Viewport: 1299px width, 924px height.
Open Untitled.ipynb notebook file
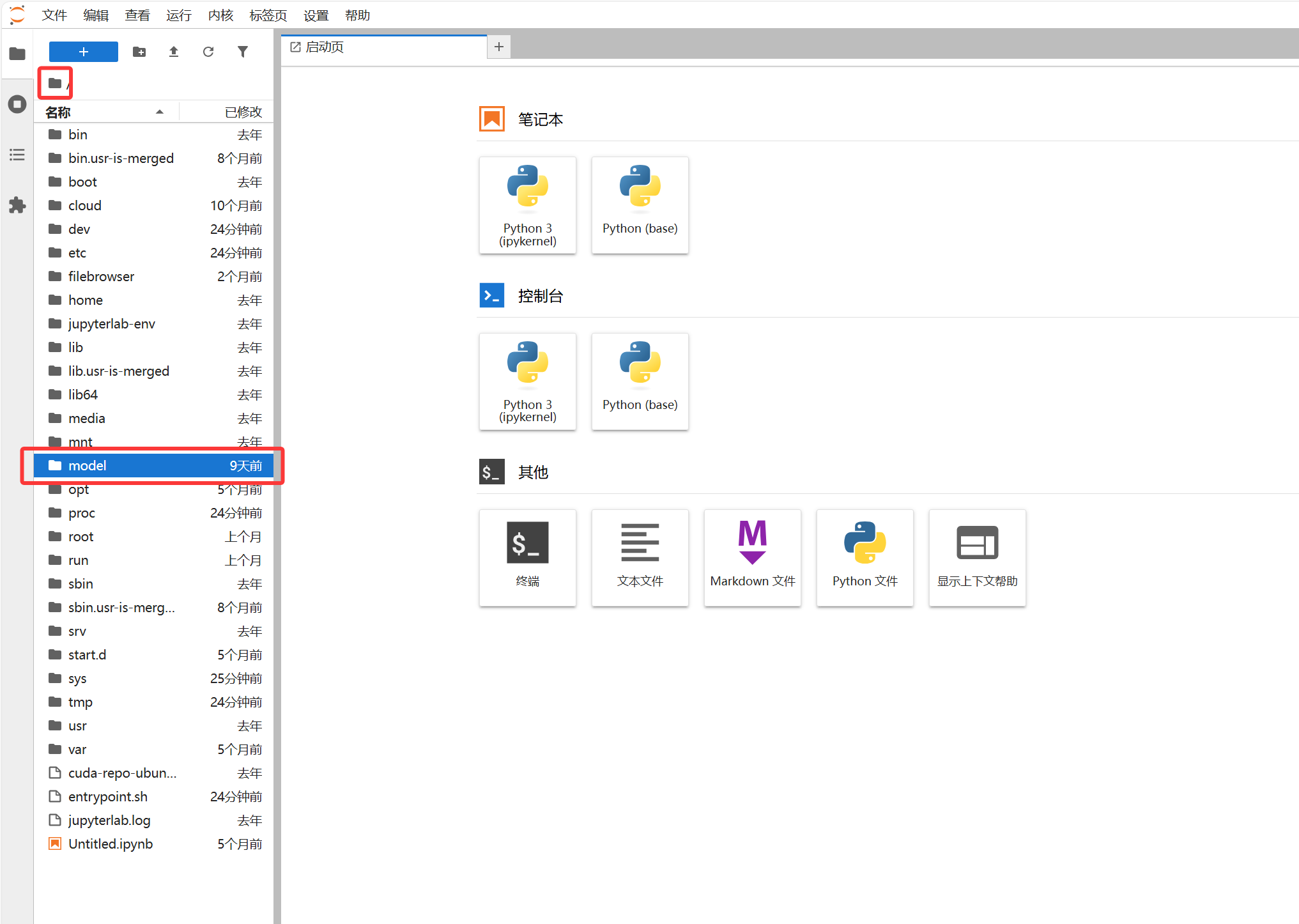click(111, 844)
